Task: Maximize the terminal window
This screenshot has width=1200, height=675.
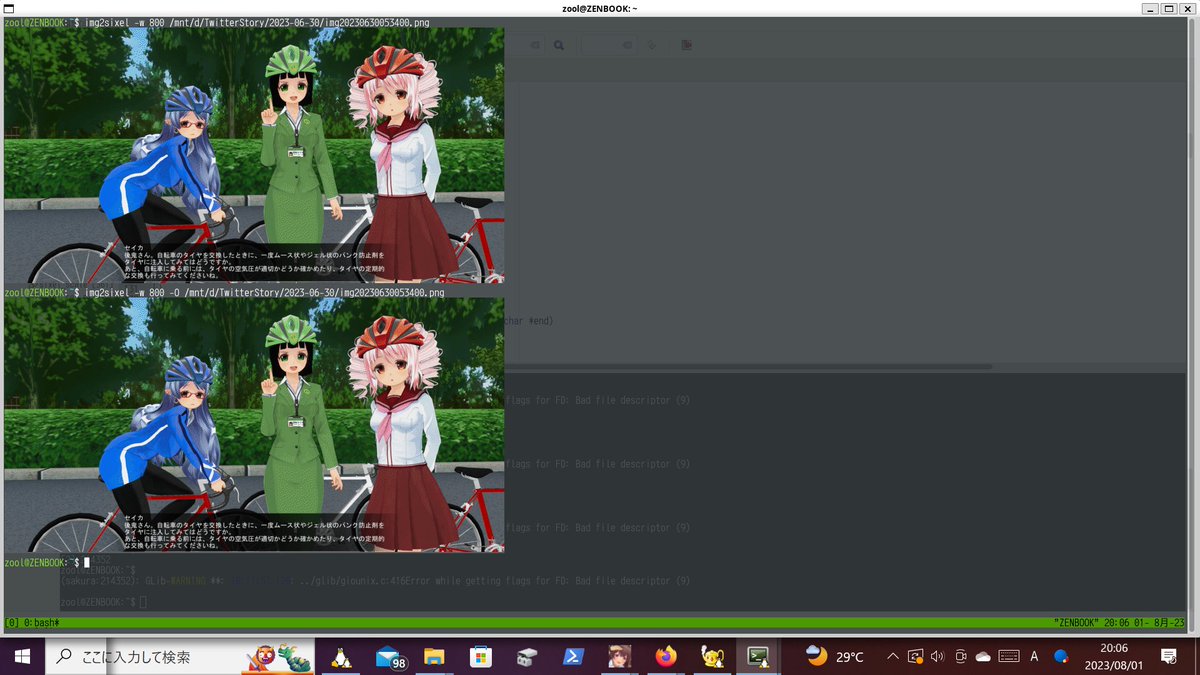Action: point(1168,8)
